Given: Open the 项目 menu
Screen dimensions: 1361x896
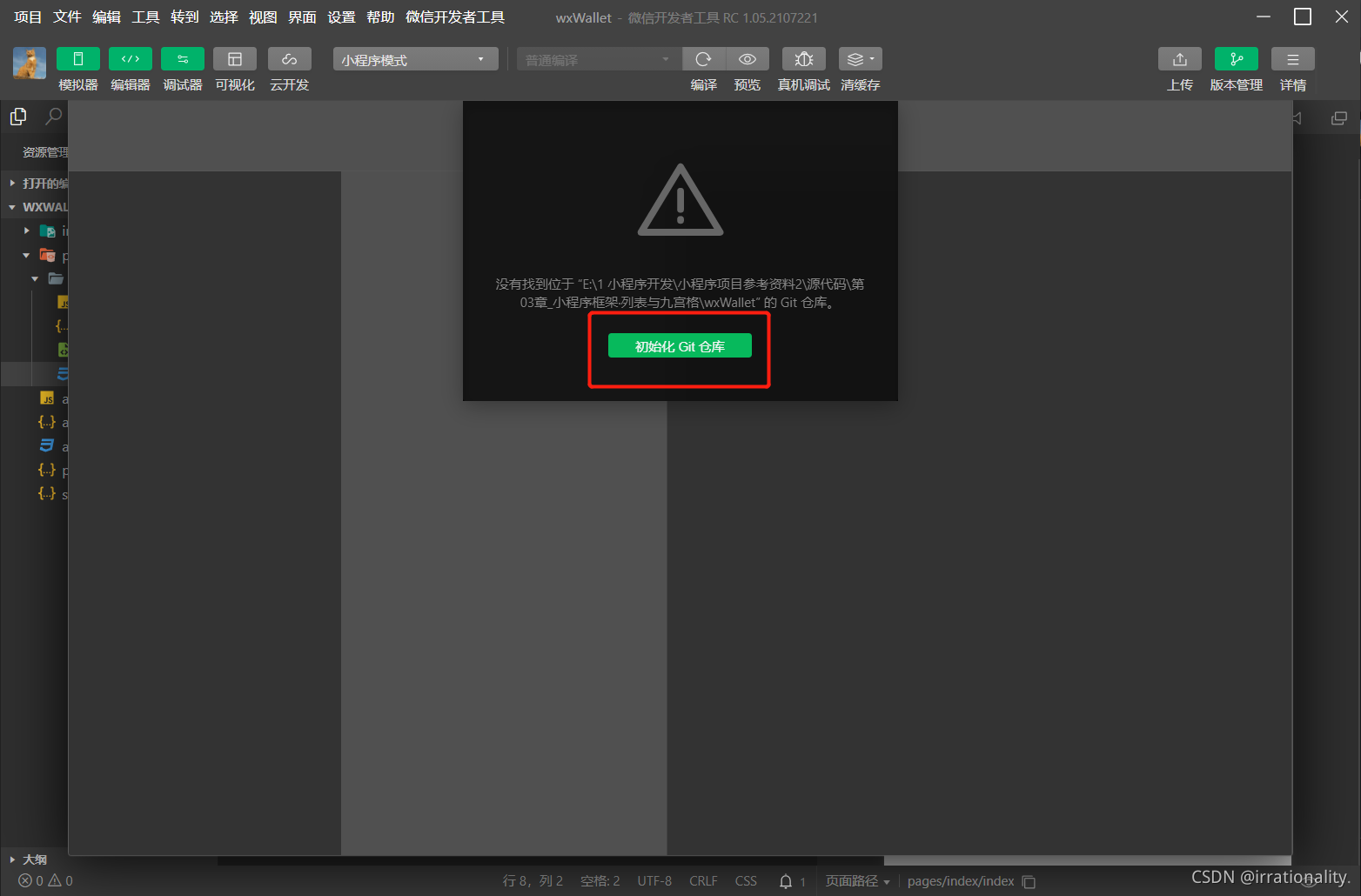Looking at the screenshot, I should 28,17.
